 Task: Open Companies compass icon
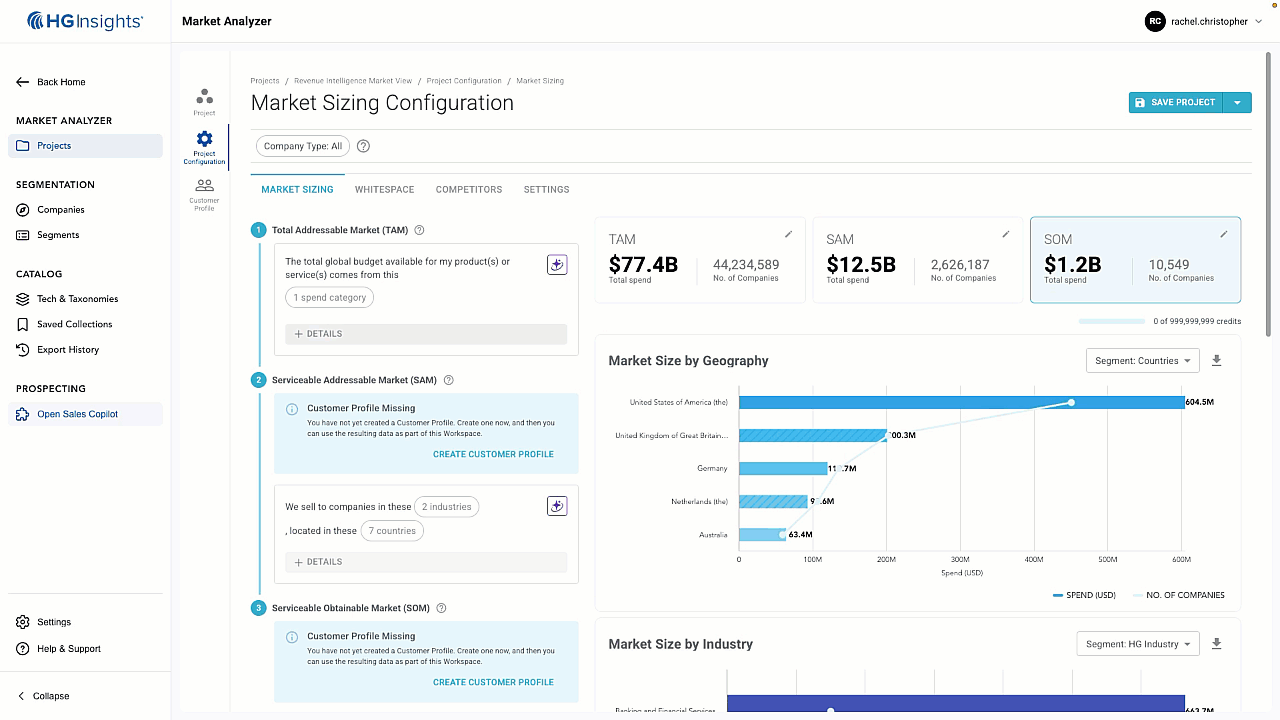23,210
